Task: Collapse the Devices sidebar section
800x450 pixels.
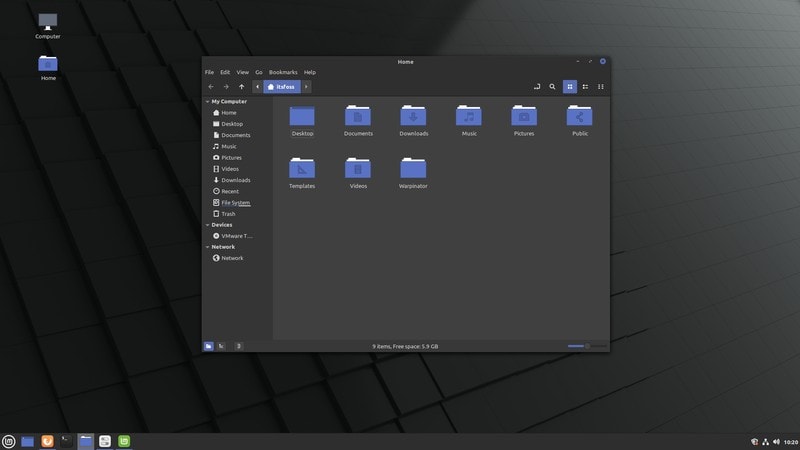Action: coord(207,225)
